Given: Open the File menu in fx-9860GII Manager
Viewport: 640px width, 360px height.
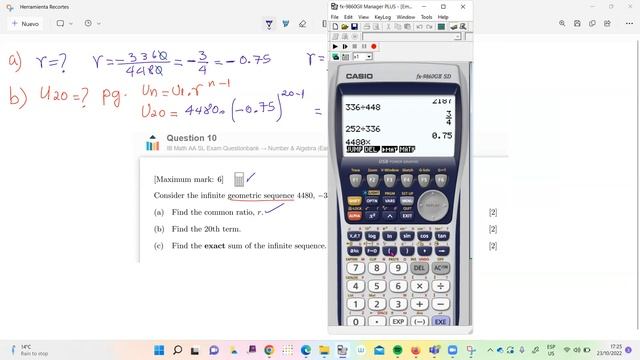Looking at the screenshot, I should click(335, 17).
